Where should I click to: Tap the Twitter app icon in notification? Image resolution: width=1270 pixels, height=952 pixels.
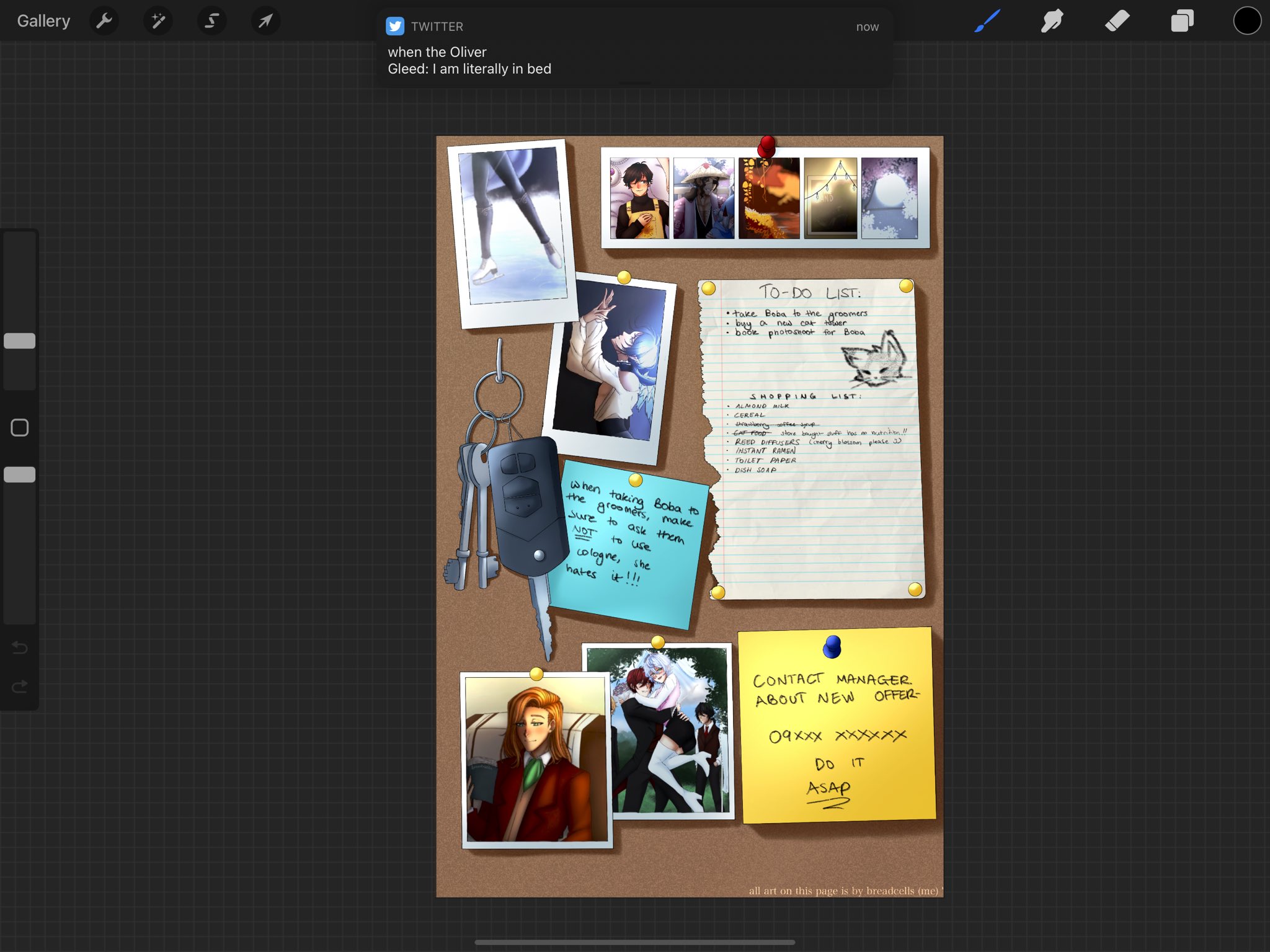pyautogui.click(x=395, y=26)
